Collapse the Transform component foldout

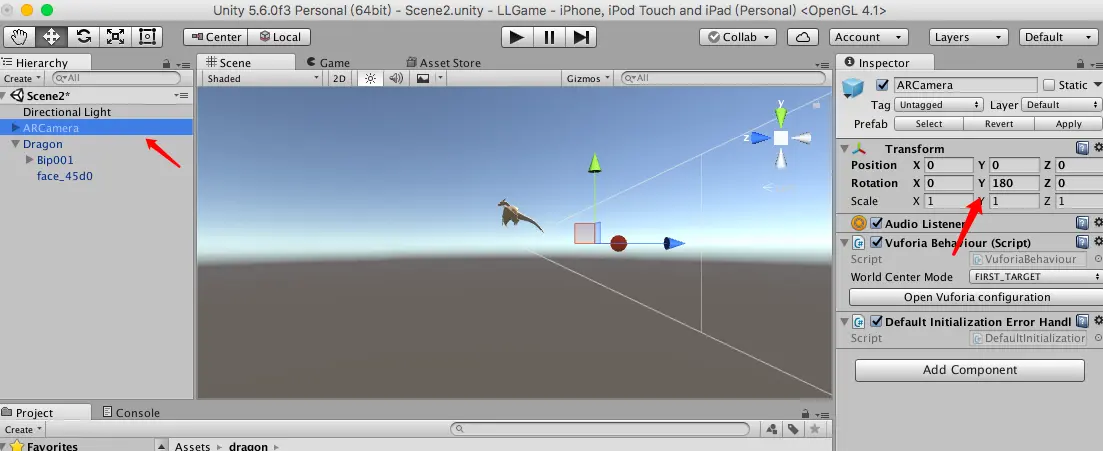point(844,148)
